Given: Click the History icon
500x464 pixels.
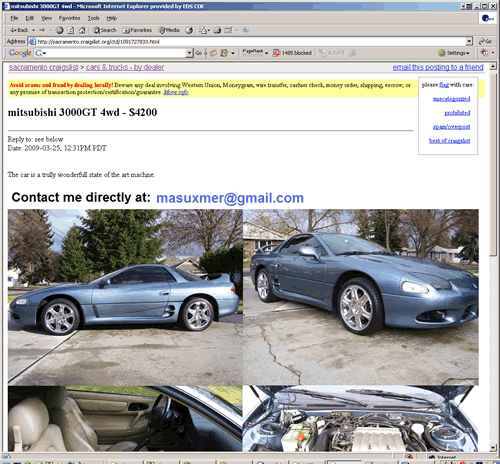Looking at the screenshot, I should coord(189,30).
